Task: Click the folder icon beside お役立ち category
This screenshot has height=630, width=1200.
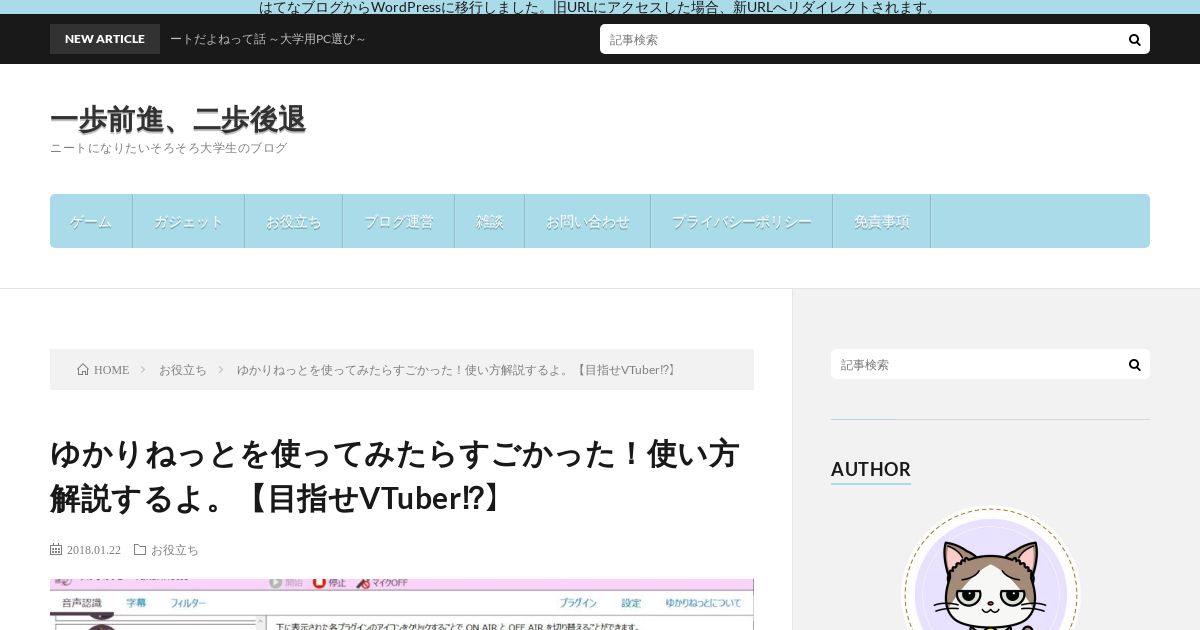Action: coord(140,550)
